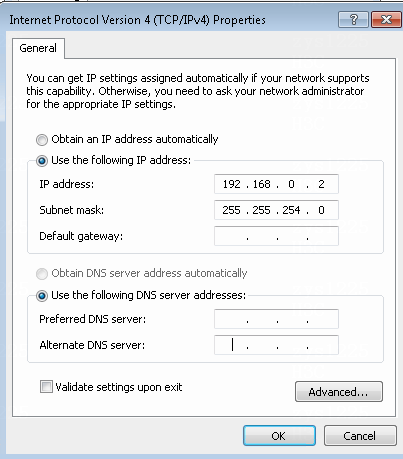Click the 192 octet in IP address
The width and height of the screenshot is (403, 459).
coord(231,184)
